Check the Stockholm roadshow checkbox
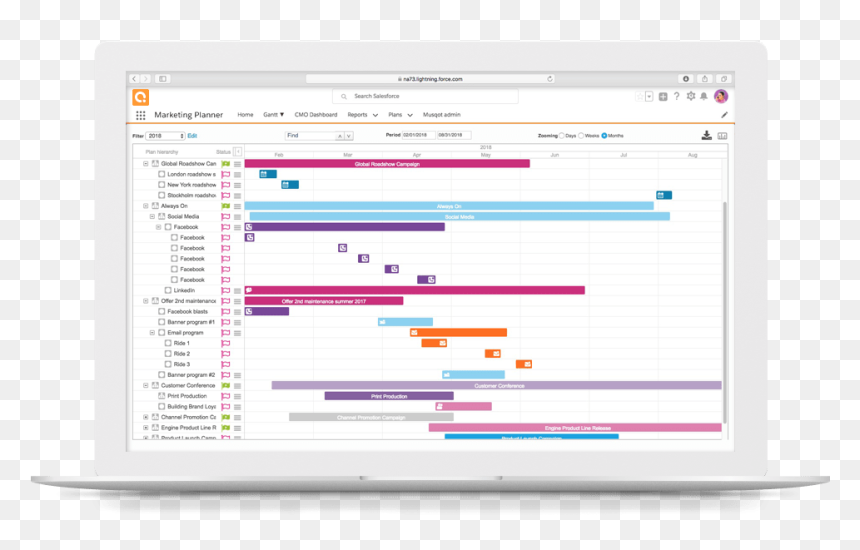The width and height of the screenshot is (860, 550). (x=161, y=195)
